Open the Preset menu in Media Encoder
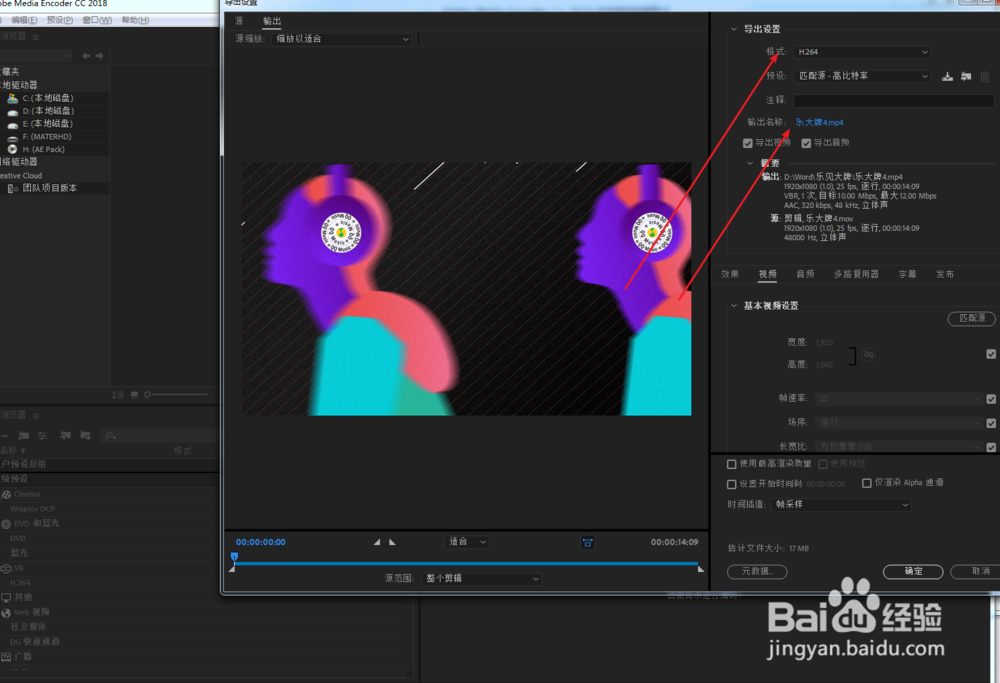 tap(59, 20)
